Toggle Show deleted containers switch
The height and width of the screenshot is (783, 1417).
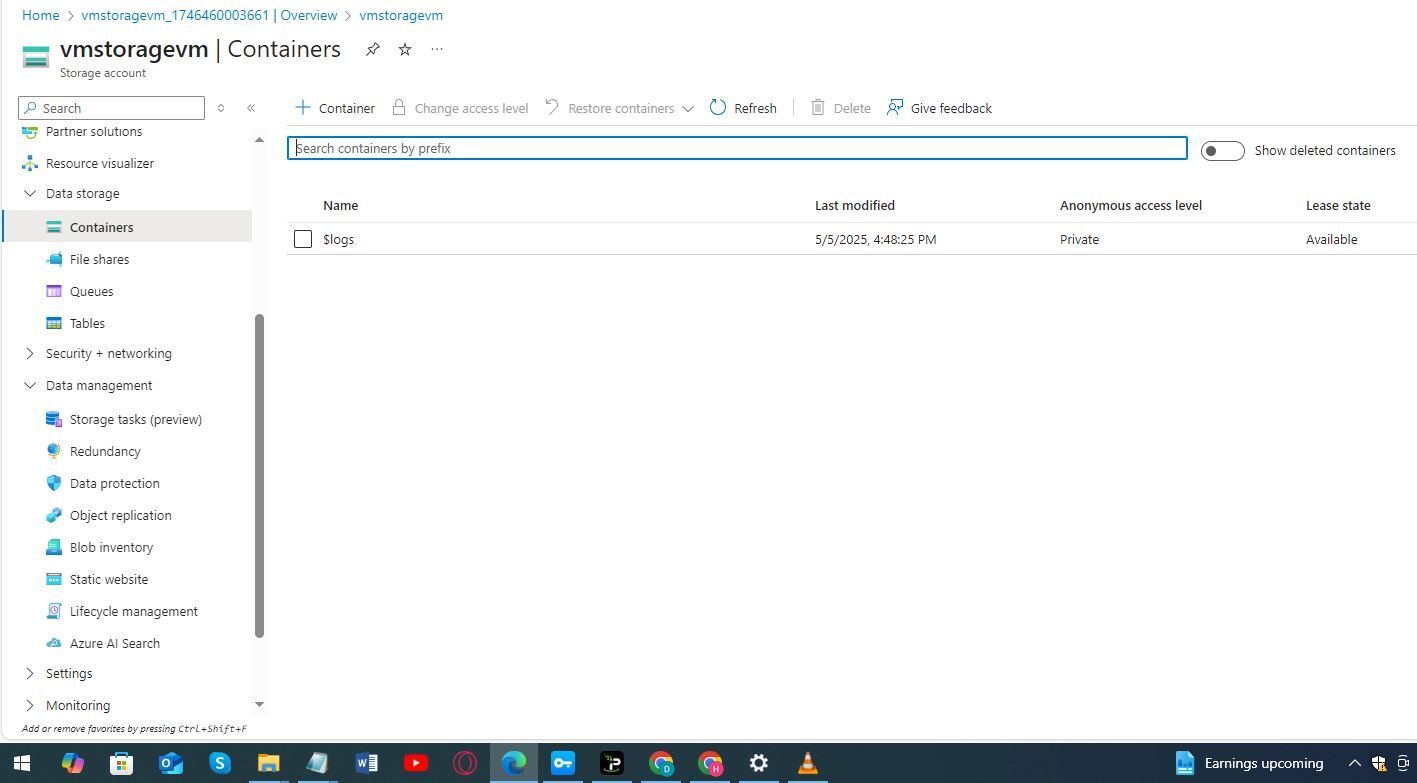pyautogui.click(x=1222, y=151)
